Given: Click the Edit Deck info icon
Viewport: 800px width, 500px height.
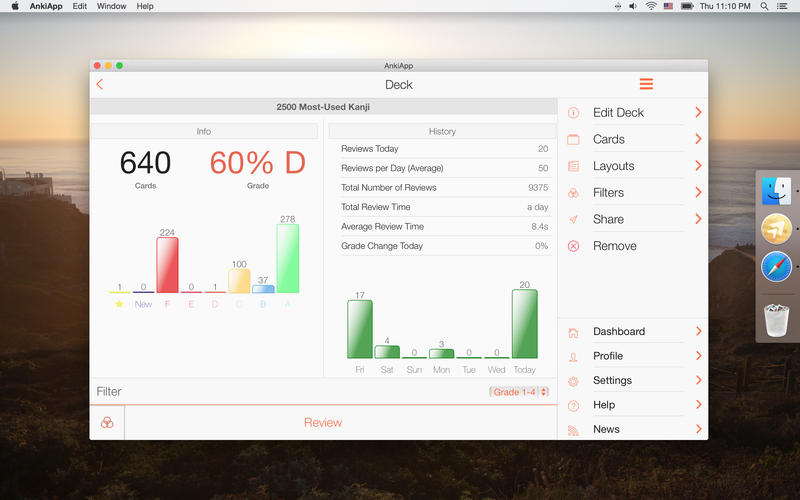Looking at the screenshot, I should point(573,113).
